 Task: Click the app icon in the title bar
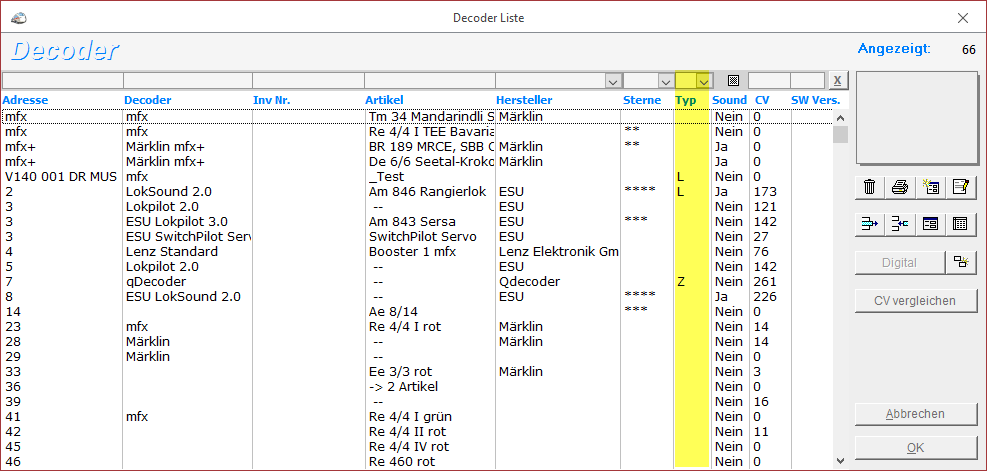coord(20,18)
